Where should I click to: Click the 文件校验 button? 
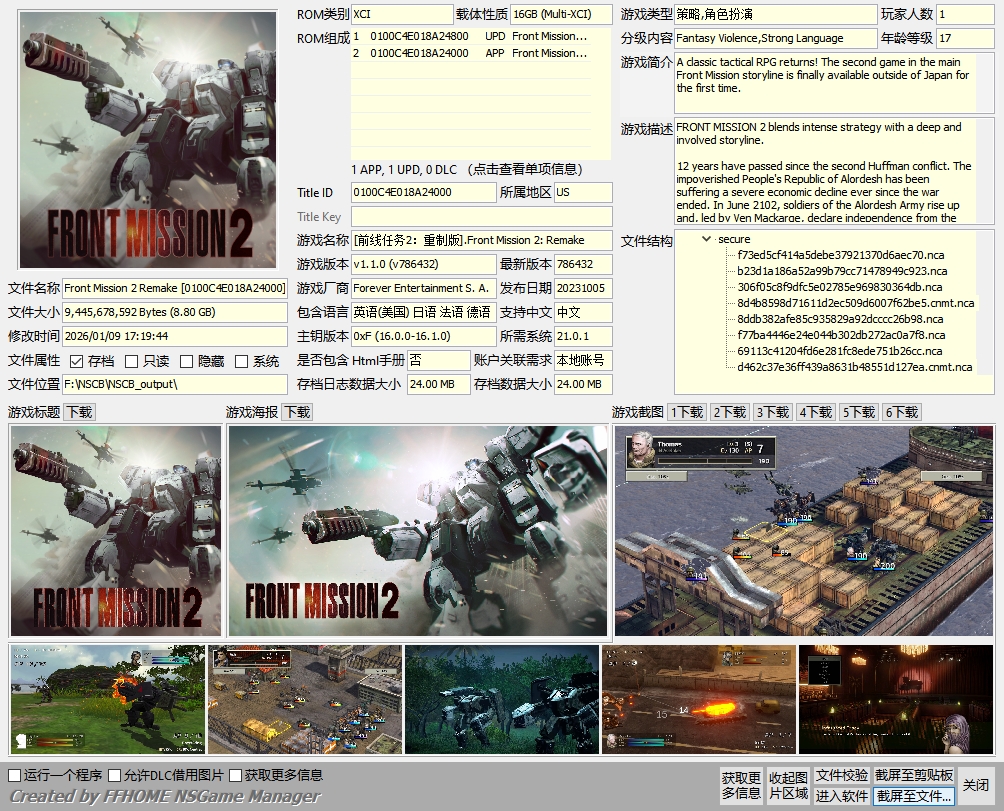click(841, 775)
